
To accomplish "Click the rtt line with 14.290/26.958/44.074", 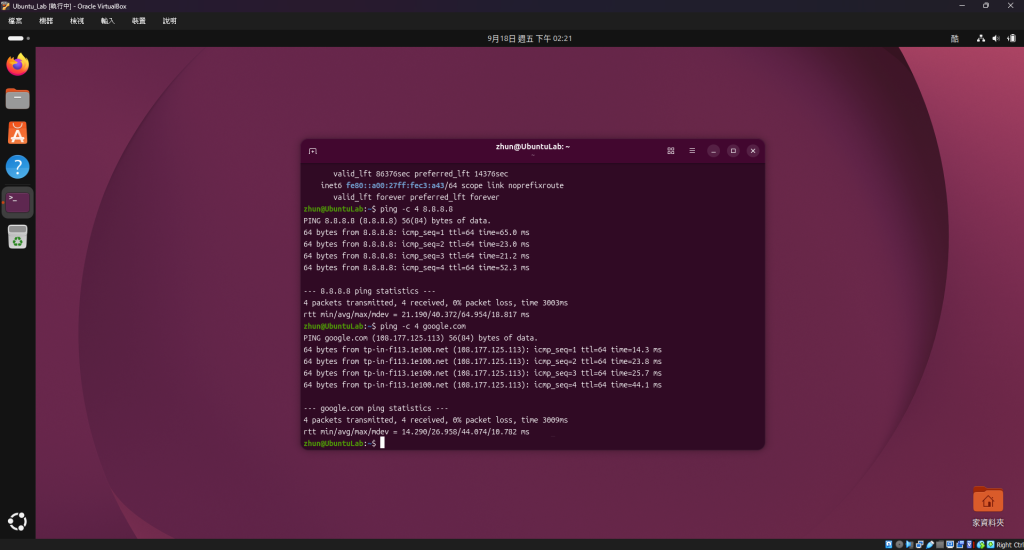I will click(416, 431).
